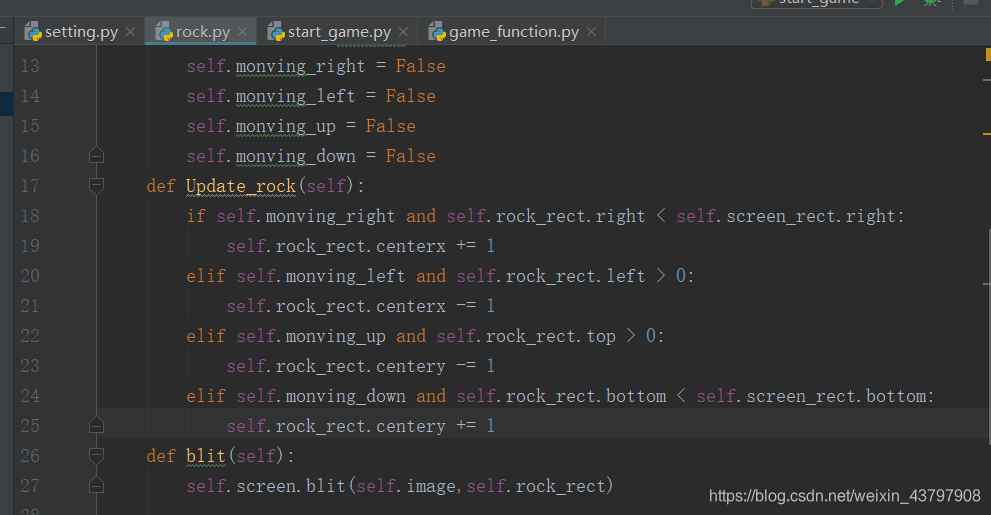This screenshot has width=991, height=515.
Task: Click the warning stripe mark beside line 13
Action: click(x=987, y=80)
